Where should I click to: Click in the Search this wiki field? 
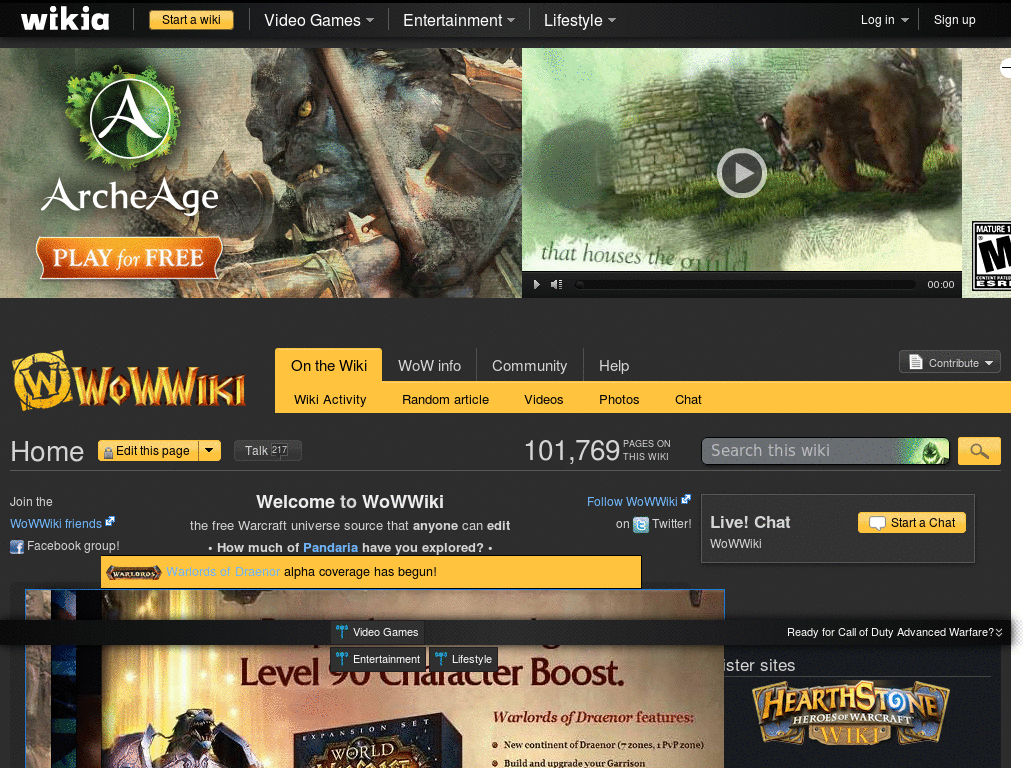(825, 451)
